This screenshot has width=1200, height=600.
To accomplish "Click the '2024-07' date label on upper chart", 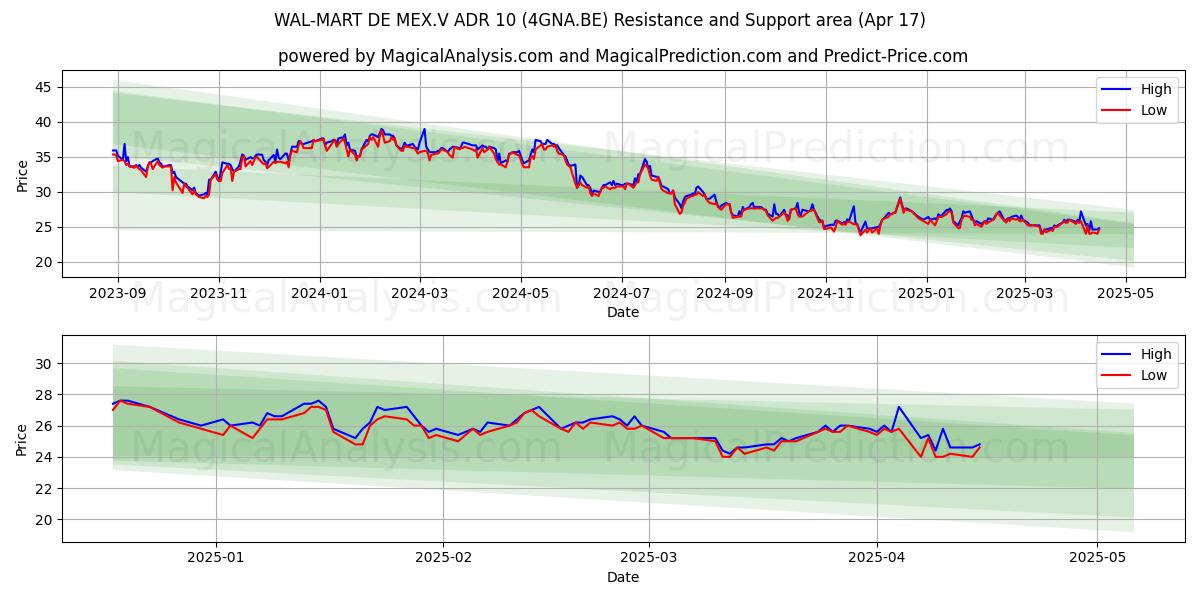I will (621, 295).
